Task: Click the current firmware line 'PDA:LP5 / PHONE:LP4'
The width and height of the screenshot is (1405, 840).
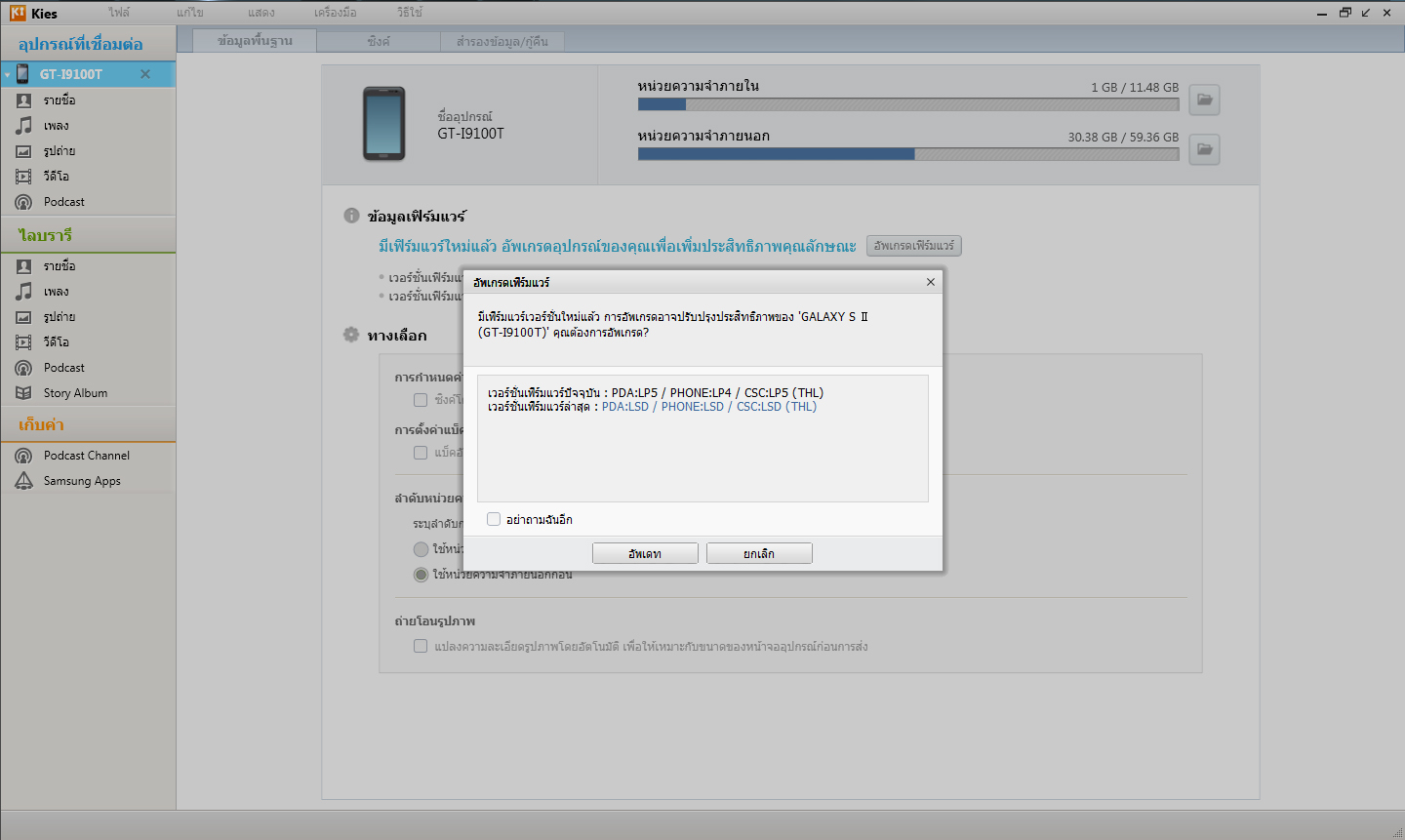Action: 656,393
